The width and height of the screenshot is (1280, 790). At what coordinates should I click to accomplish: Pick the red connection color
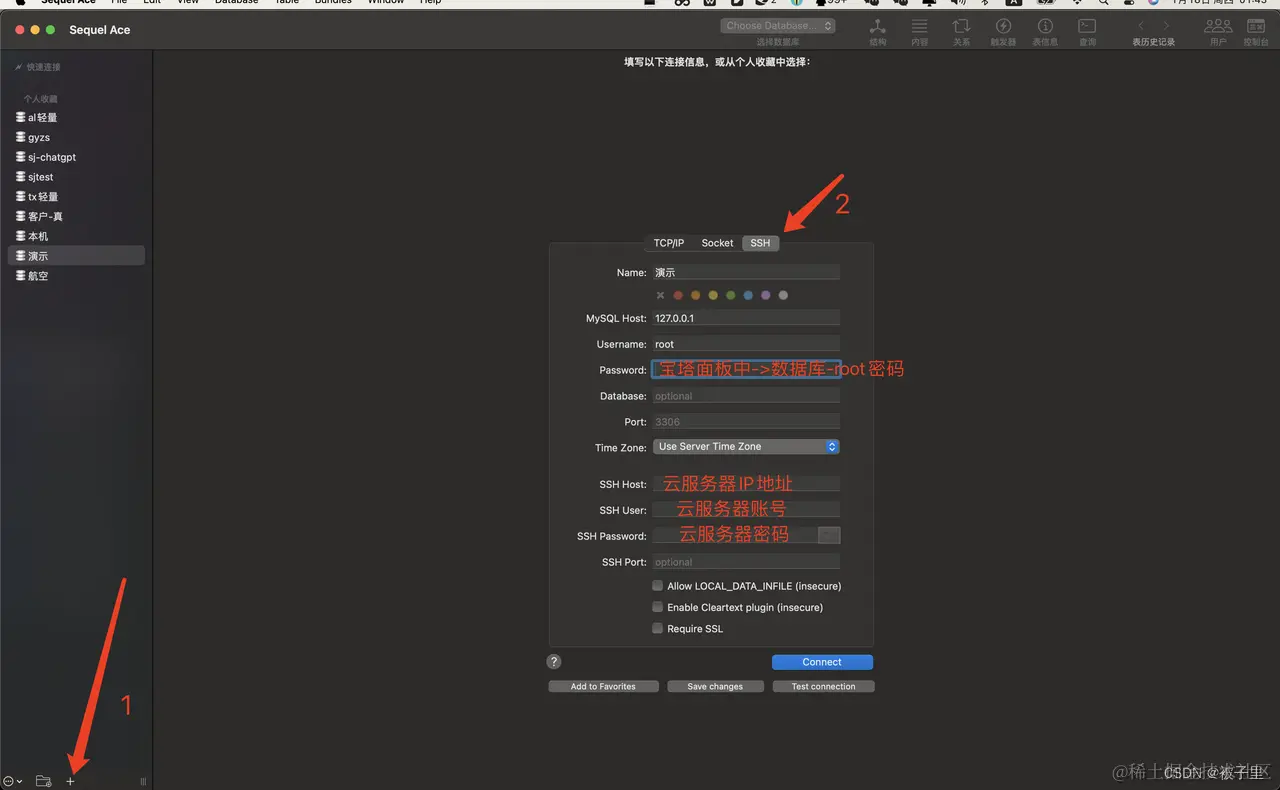click(678, 295)
